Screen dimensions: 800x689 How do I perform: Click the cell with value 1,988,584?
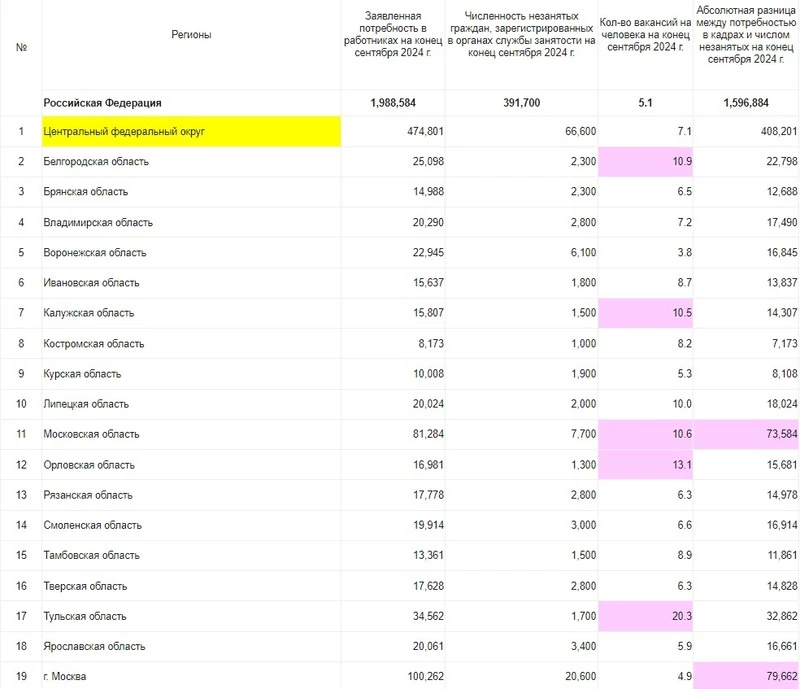pyautogui.click(x=394, y=103)
